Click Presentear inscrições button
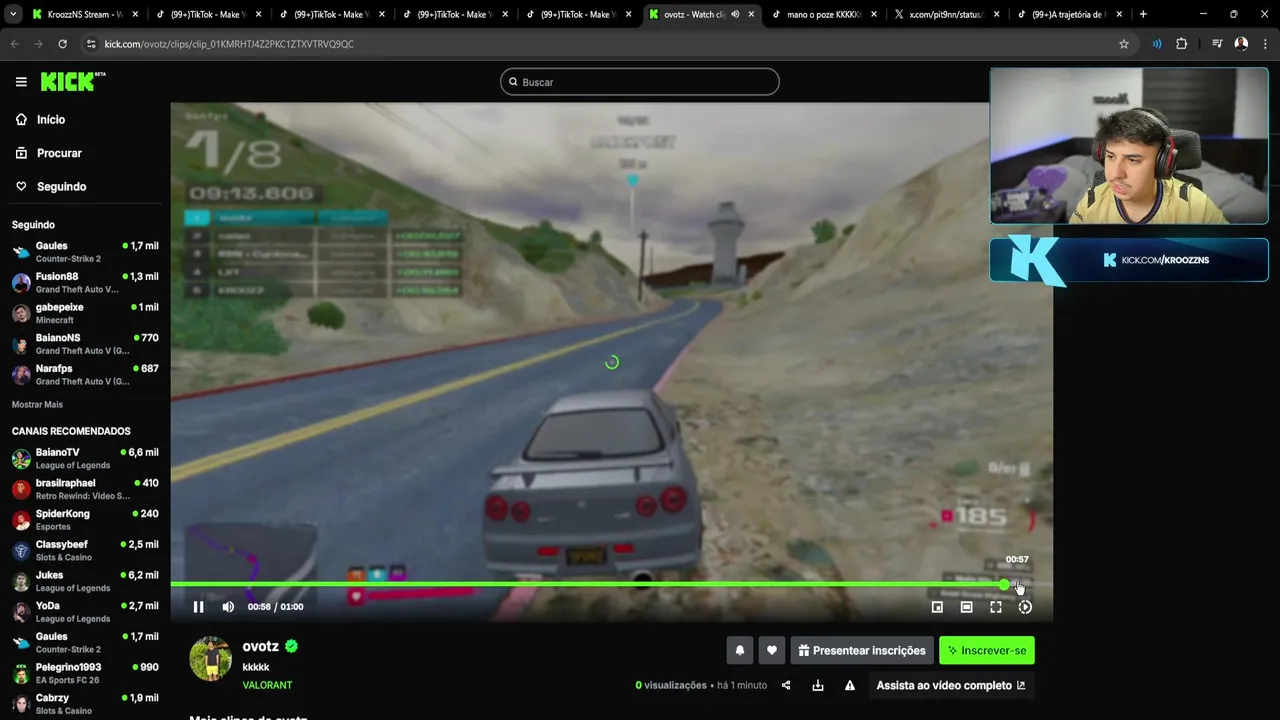 (x=862, y=650)
